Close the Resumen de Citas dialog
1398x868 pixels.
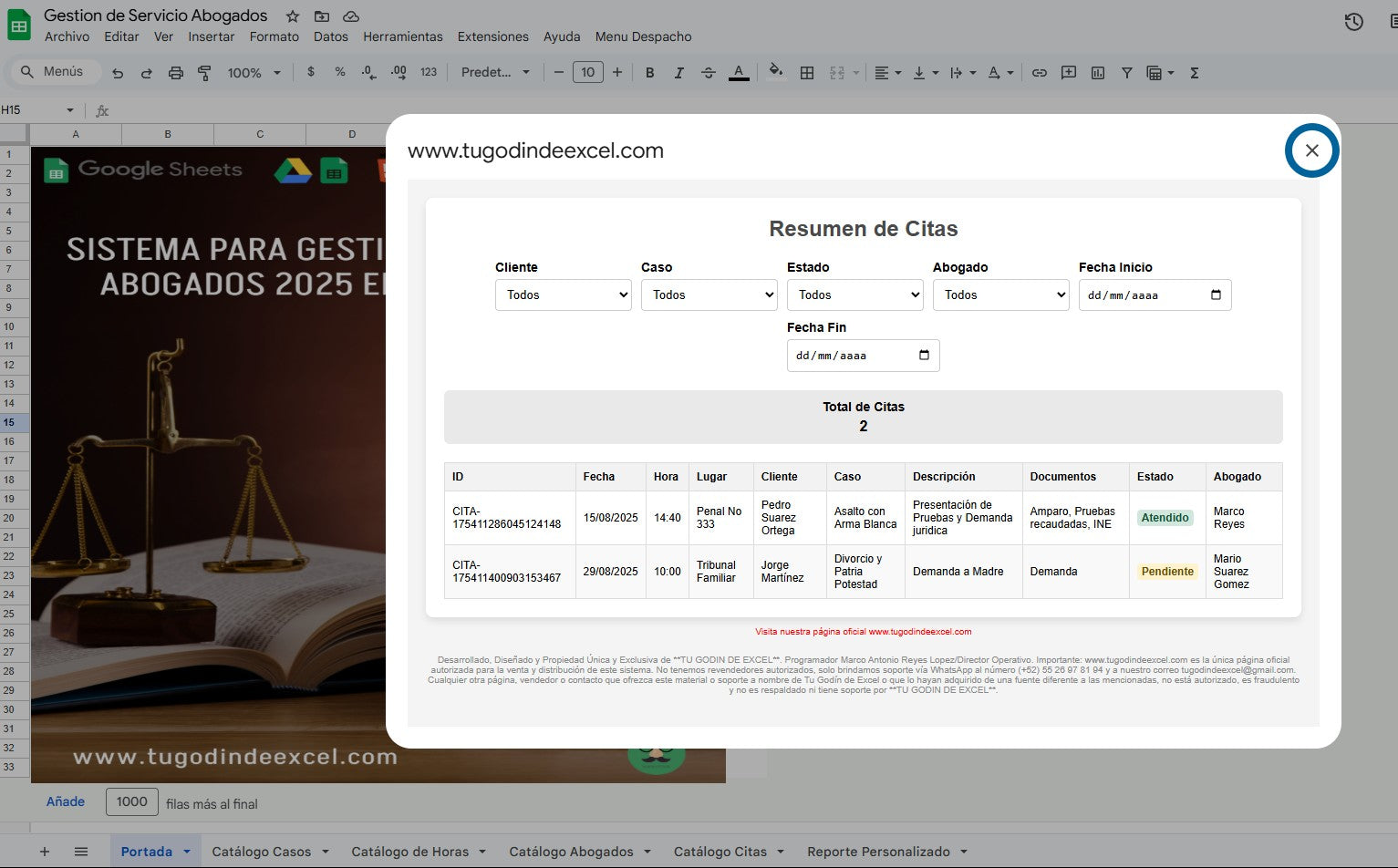pos(1312,150)
